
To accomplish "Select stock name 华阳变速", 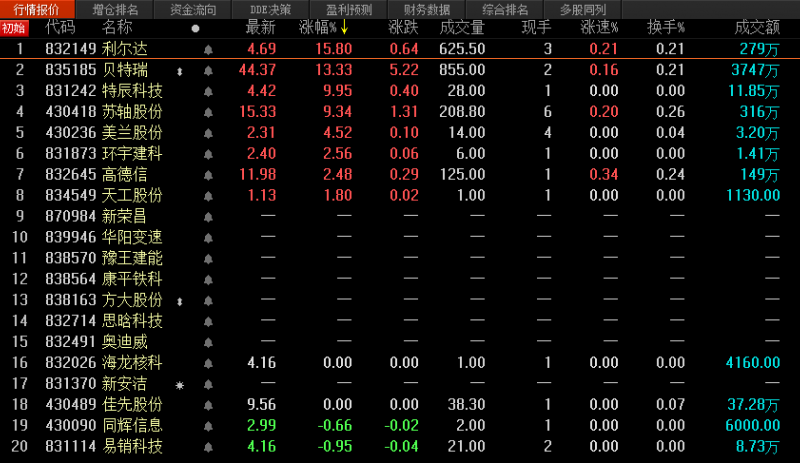I will pos(132,237).
